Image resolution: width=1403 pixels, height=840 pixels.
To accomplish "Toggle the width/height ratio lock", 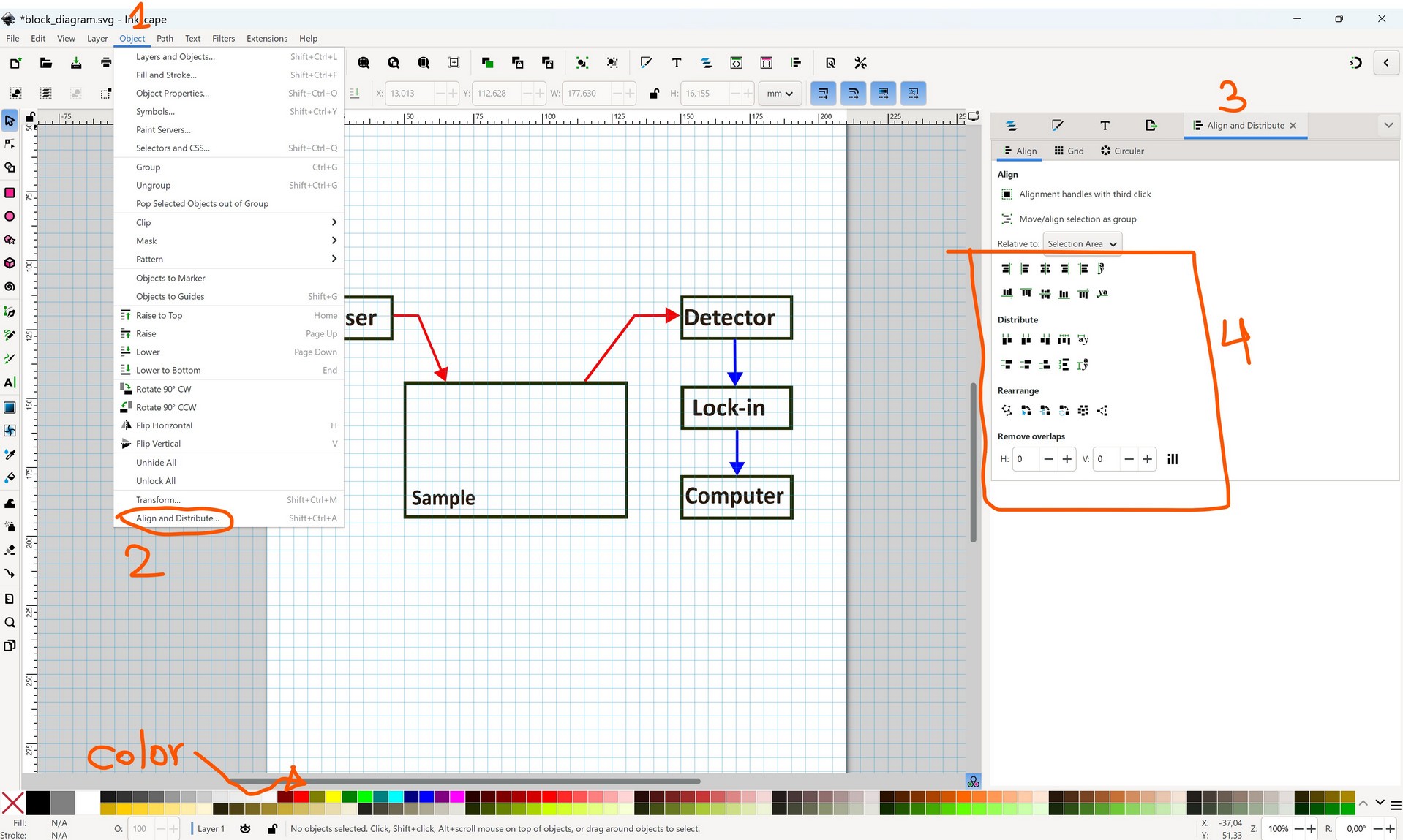I will point(654,94).
